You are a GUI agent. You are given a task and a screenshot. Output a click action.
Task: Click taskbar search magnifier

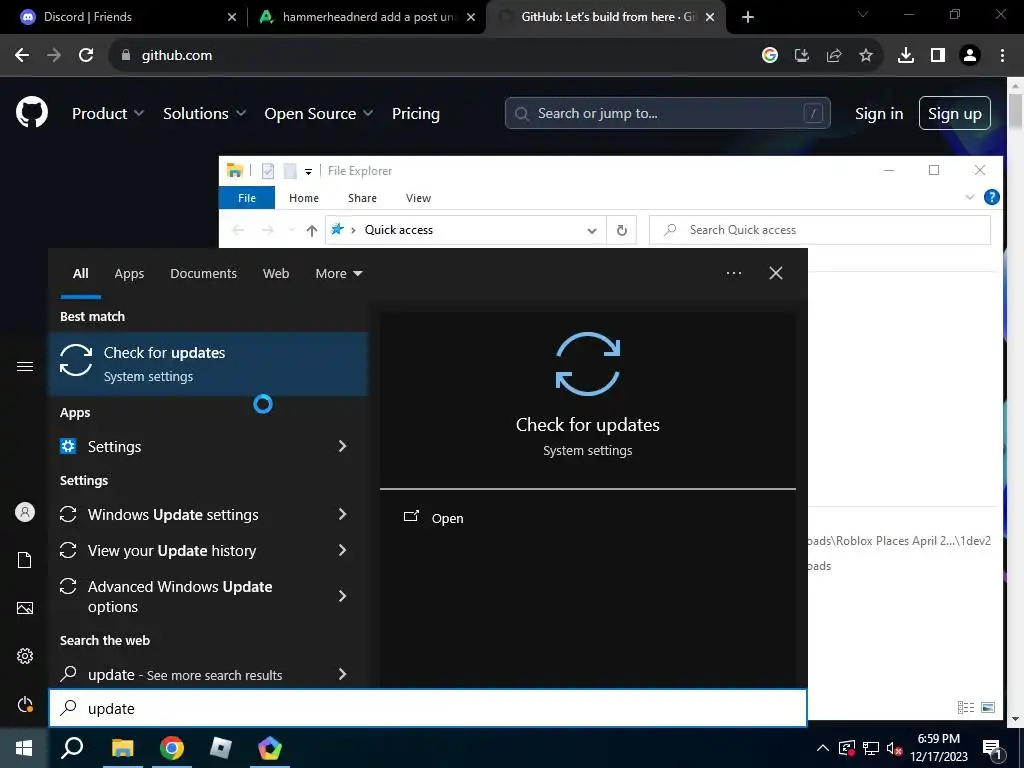pos(72,748)
